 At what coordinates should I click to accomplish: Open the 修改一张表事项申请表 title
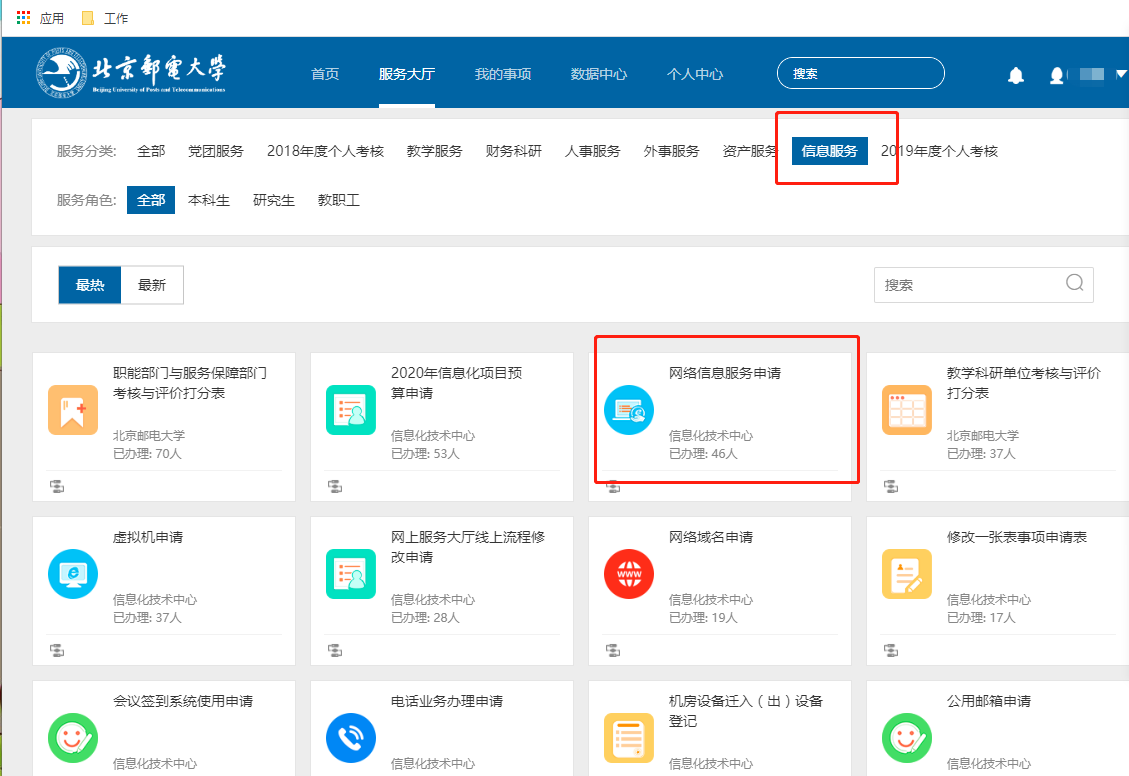(1017, 537)
